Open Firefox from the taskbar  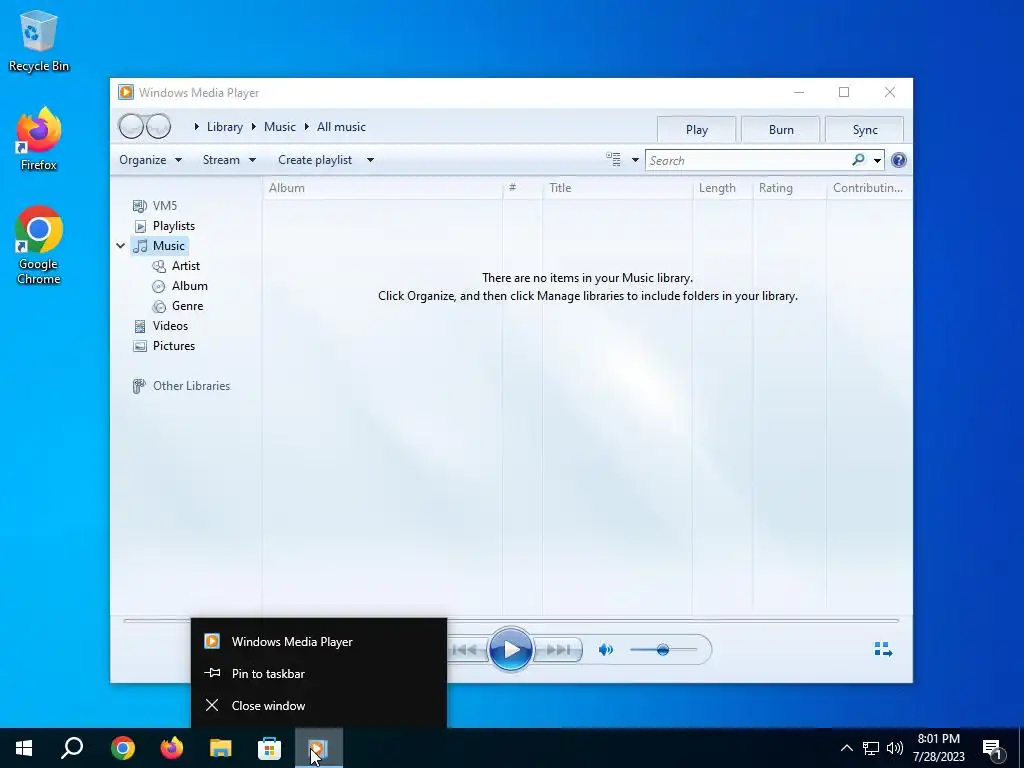(x=172, y=748)
